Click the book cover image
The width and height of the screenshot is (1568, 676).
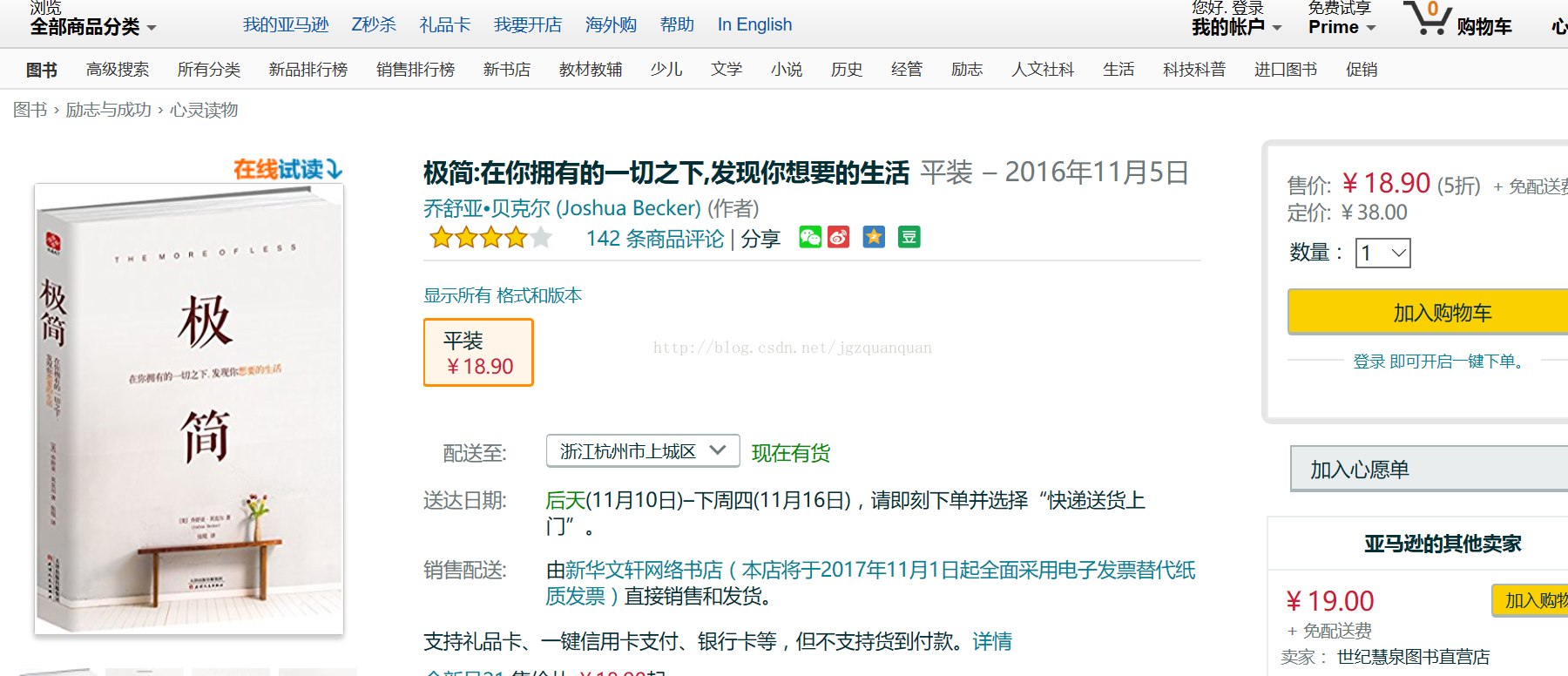[x=189, y=409]
